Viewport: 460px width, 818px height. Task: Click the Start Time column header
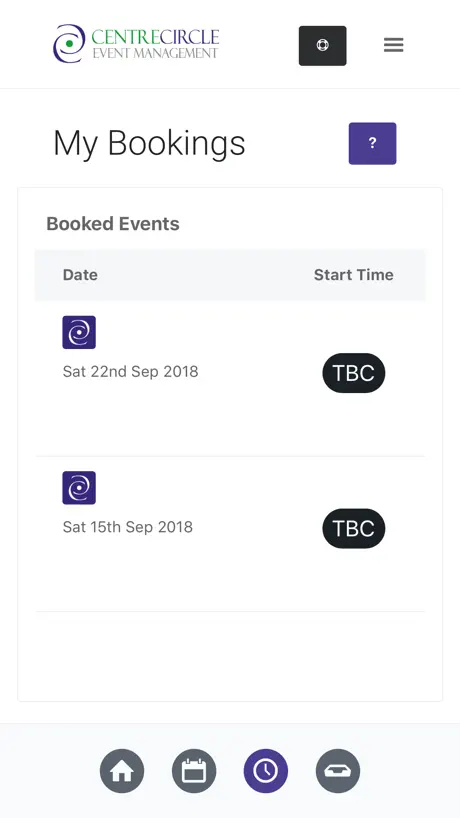pos(354,275)
